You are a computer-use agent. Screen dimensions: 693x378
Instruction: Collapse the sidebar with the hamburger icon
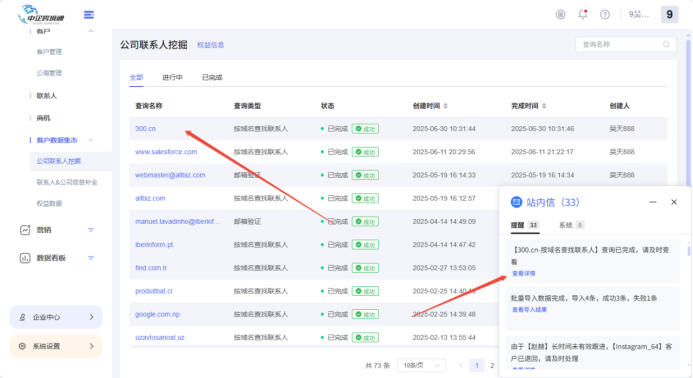click(89, 15)
